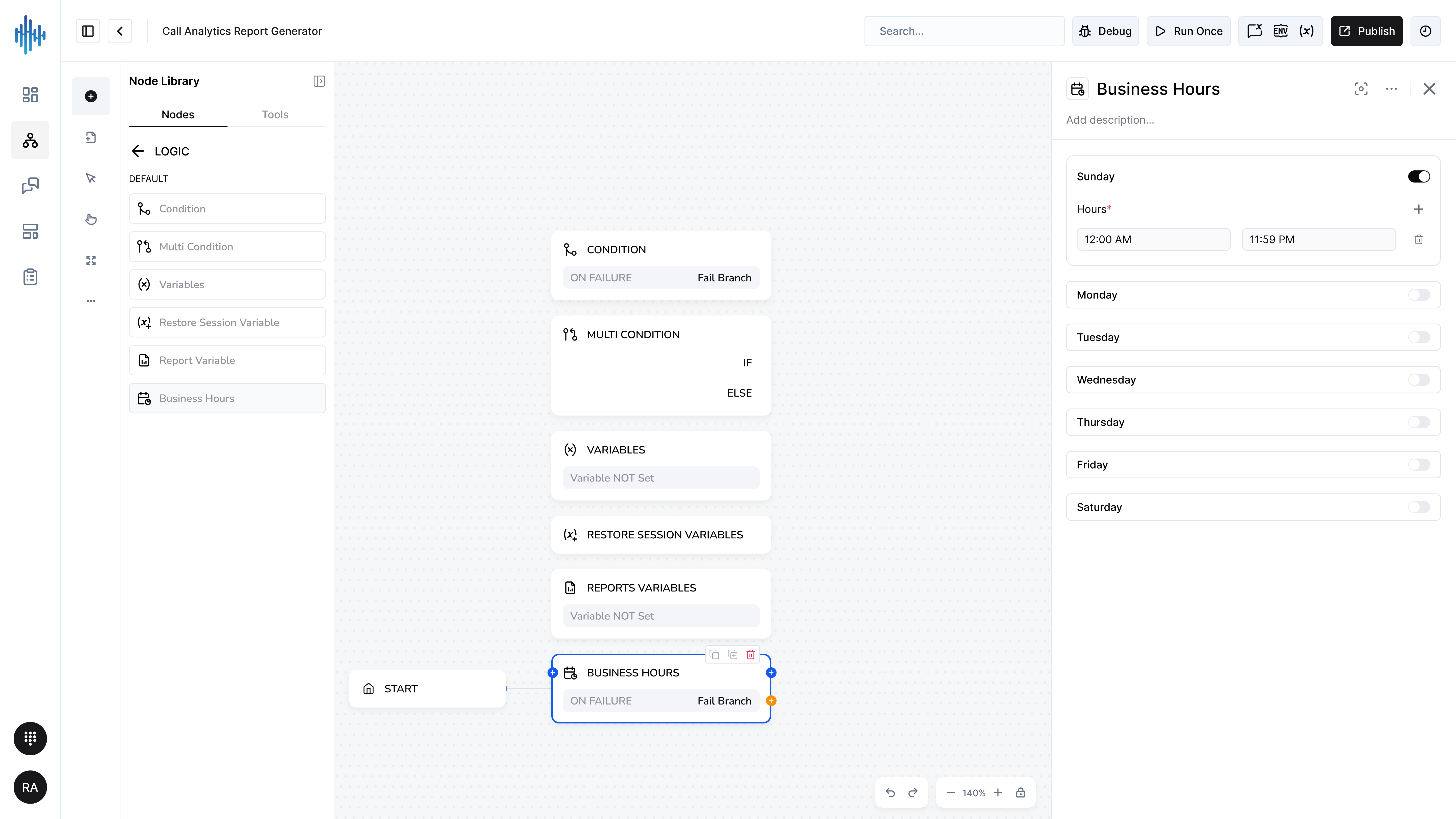The height and width of the screenshot is (819, 1456).
Task: Open the environment ENV settings icon
Action: (x=1281, y=31)
